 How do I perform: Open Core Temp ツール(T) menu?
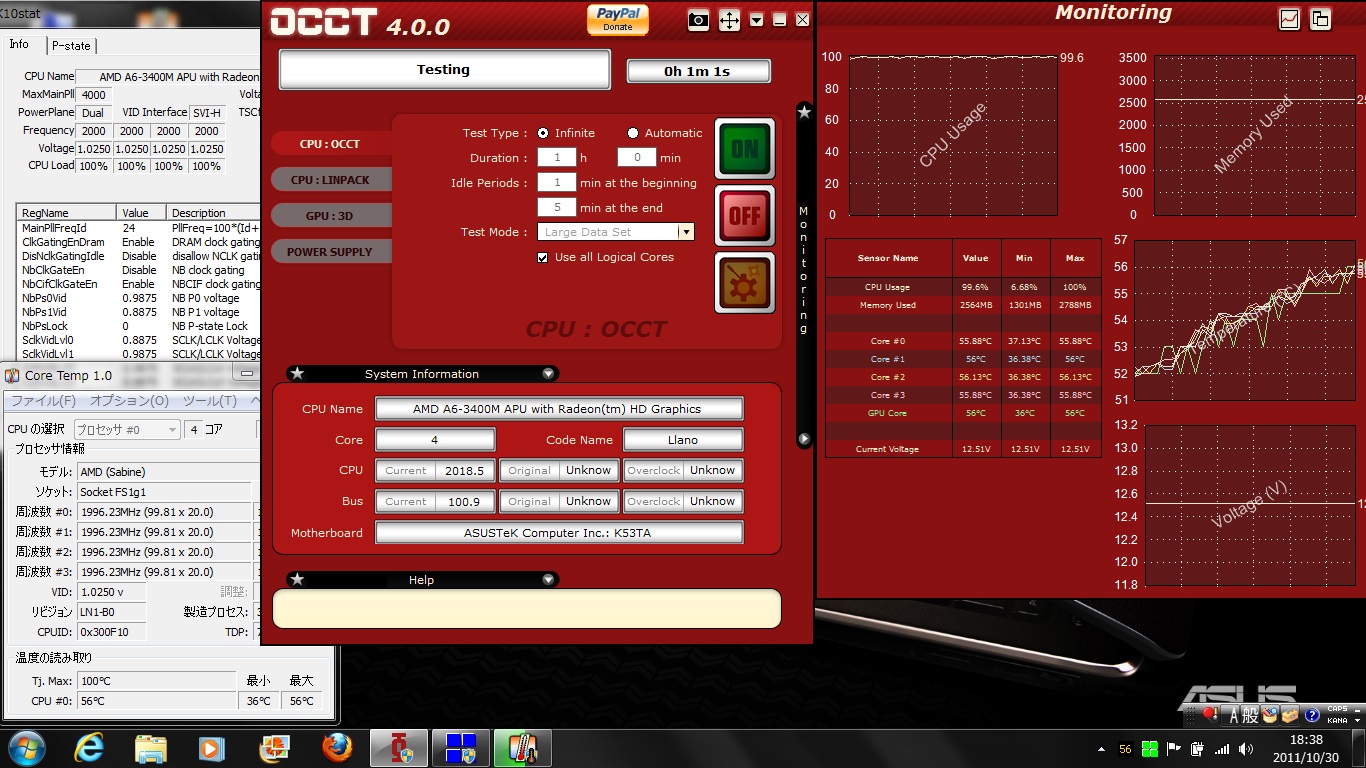pyautogui.click(x=209, y=401)
